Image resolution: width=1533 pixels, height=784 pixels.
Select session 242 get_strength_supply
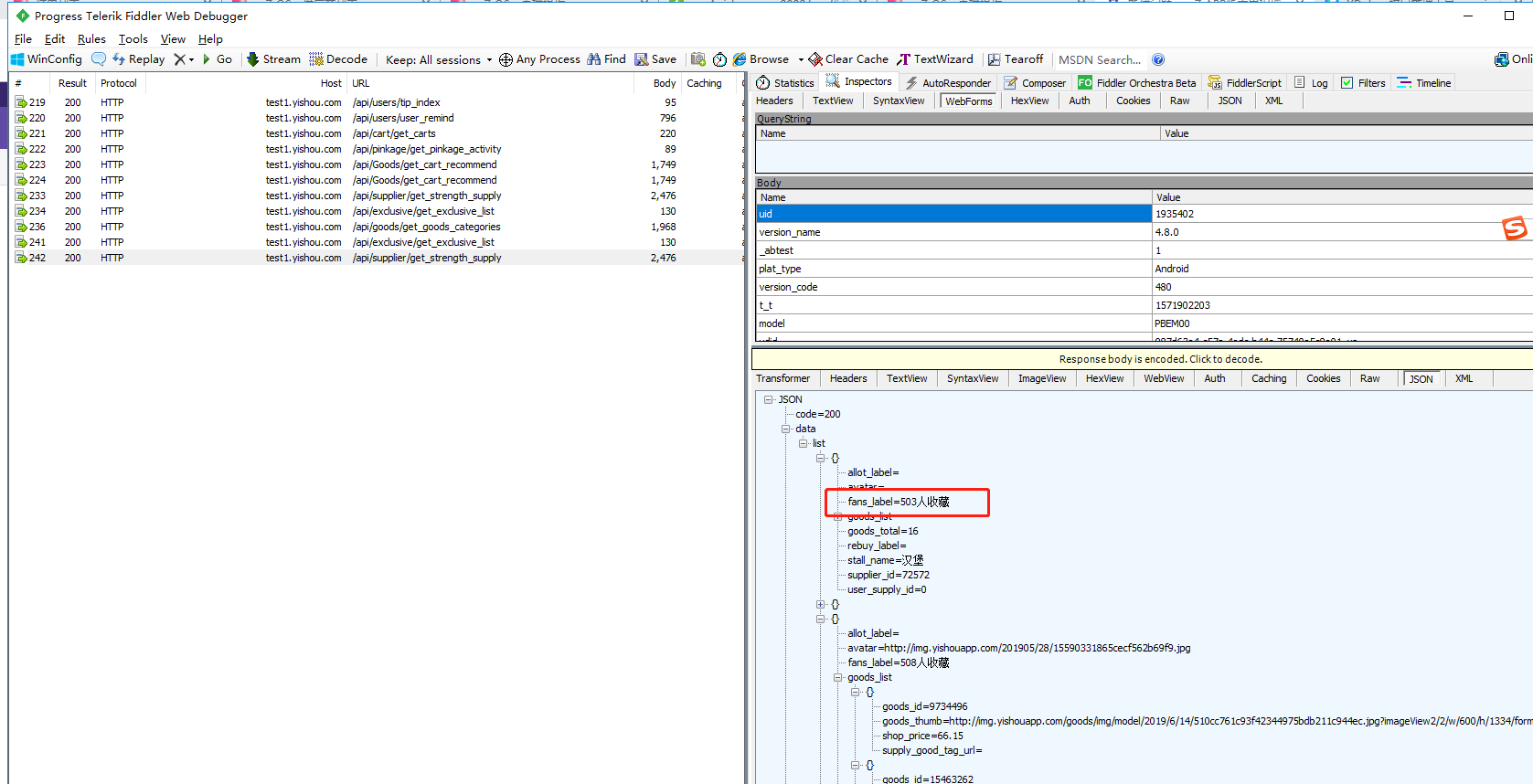[378, 258]
